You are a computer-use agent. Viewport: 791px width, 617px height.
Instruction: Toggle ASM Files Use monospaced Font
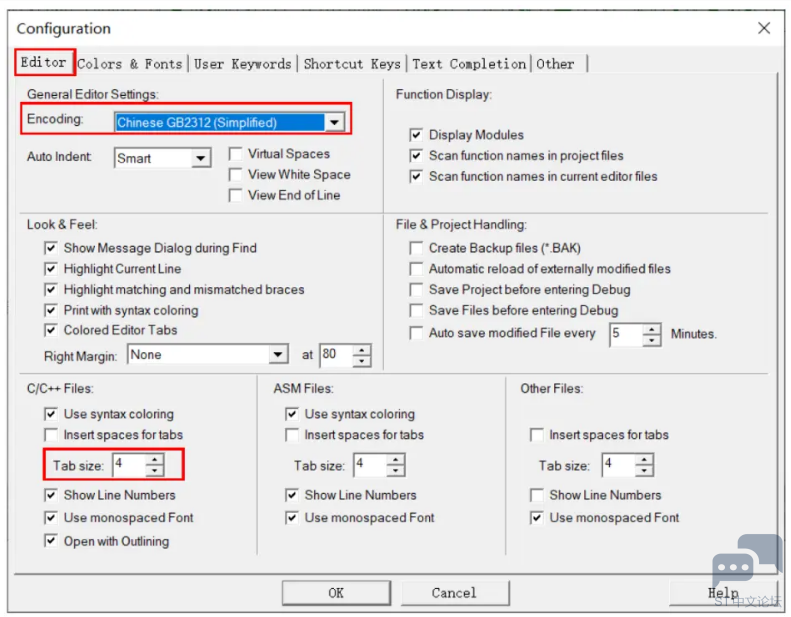click(x=292, y=518)
